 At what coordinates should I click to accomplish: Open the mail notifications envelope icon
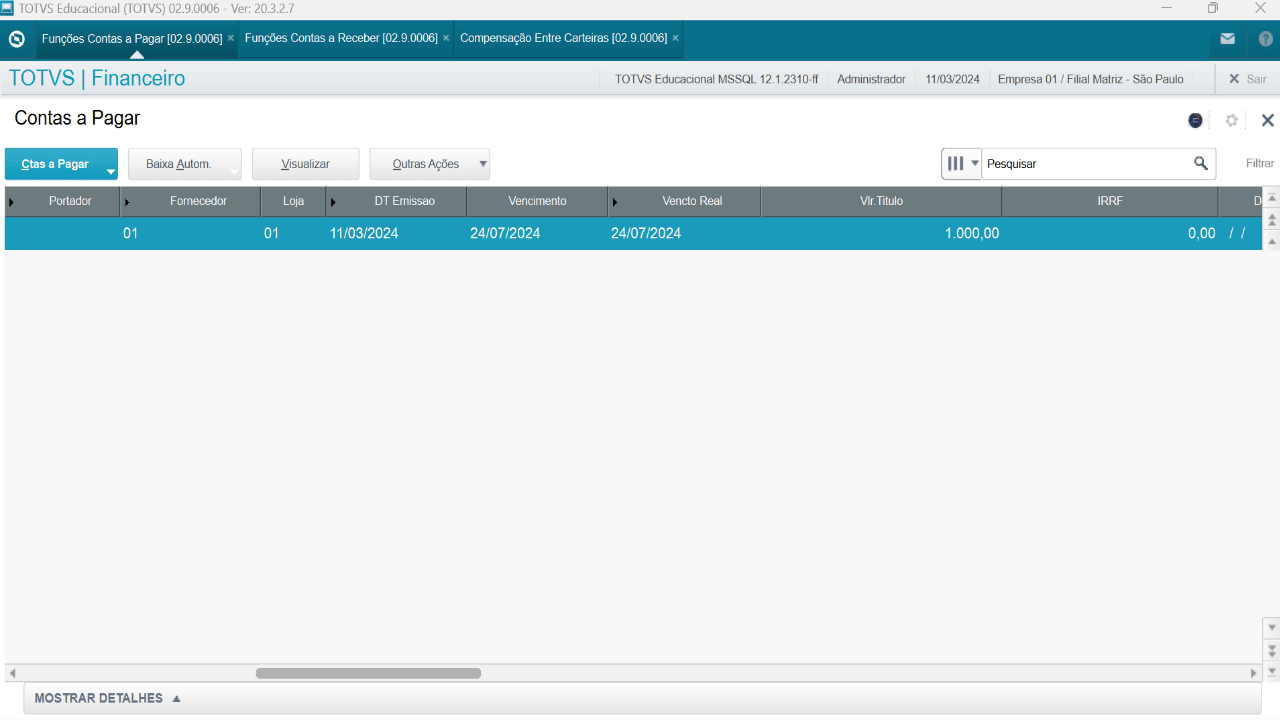[1227, 39]
